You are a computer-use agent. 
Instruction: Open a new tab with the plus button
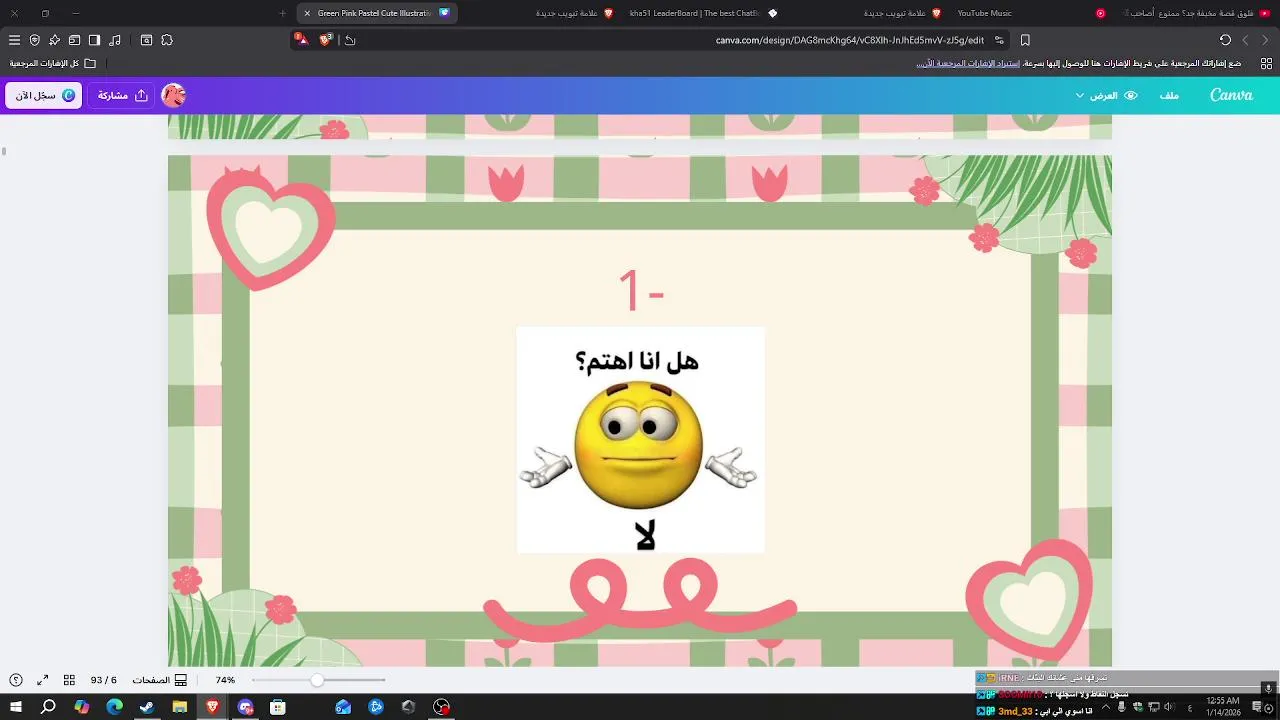point(282,13)
